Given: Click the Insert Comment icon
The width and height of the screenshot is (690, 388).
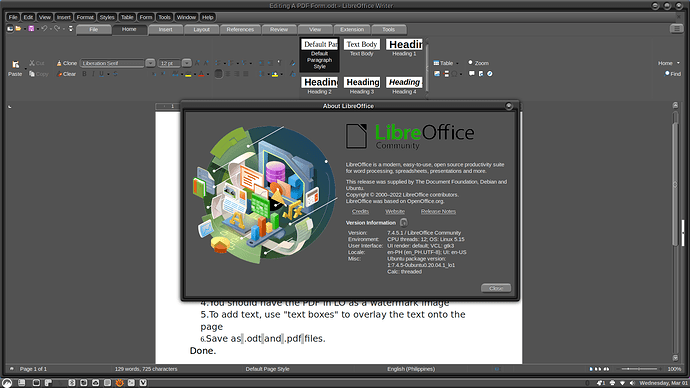Looking at the screenshot, I should [471, 74].
